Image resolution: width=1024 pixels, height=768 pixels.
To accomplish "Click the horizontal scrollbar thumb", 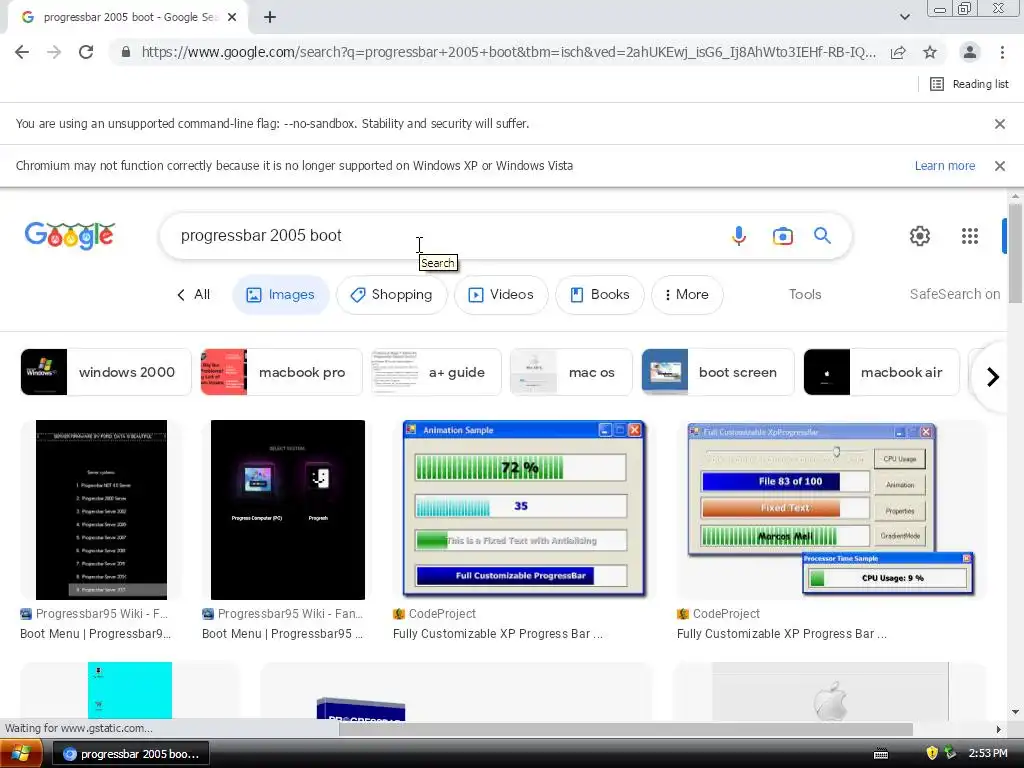I will point(626,729).
